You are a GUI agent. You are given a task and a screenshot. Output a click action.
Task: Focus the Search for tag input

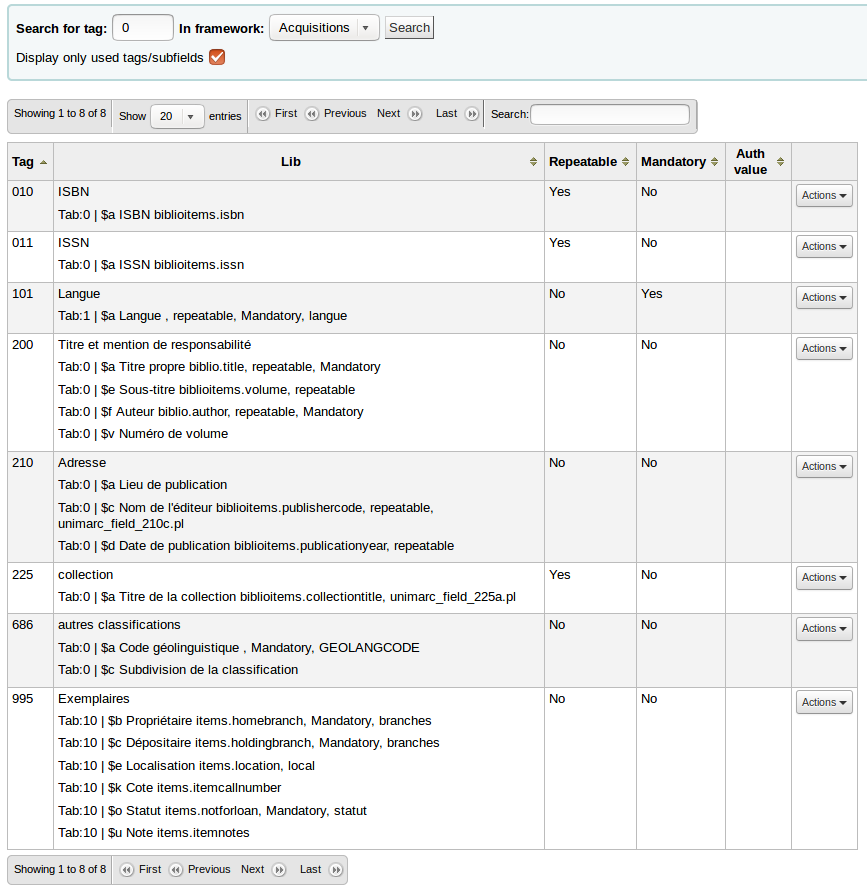(x=143, y=28)
